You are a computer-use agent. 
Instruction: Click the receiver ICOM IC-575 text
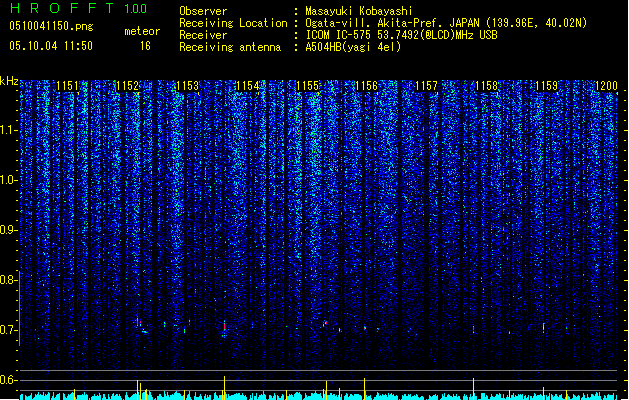401,35
